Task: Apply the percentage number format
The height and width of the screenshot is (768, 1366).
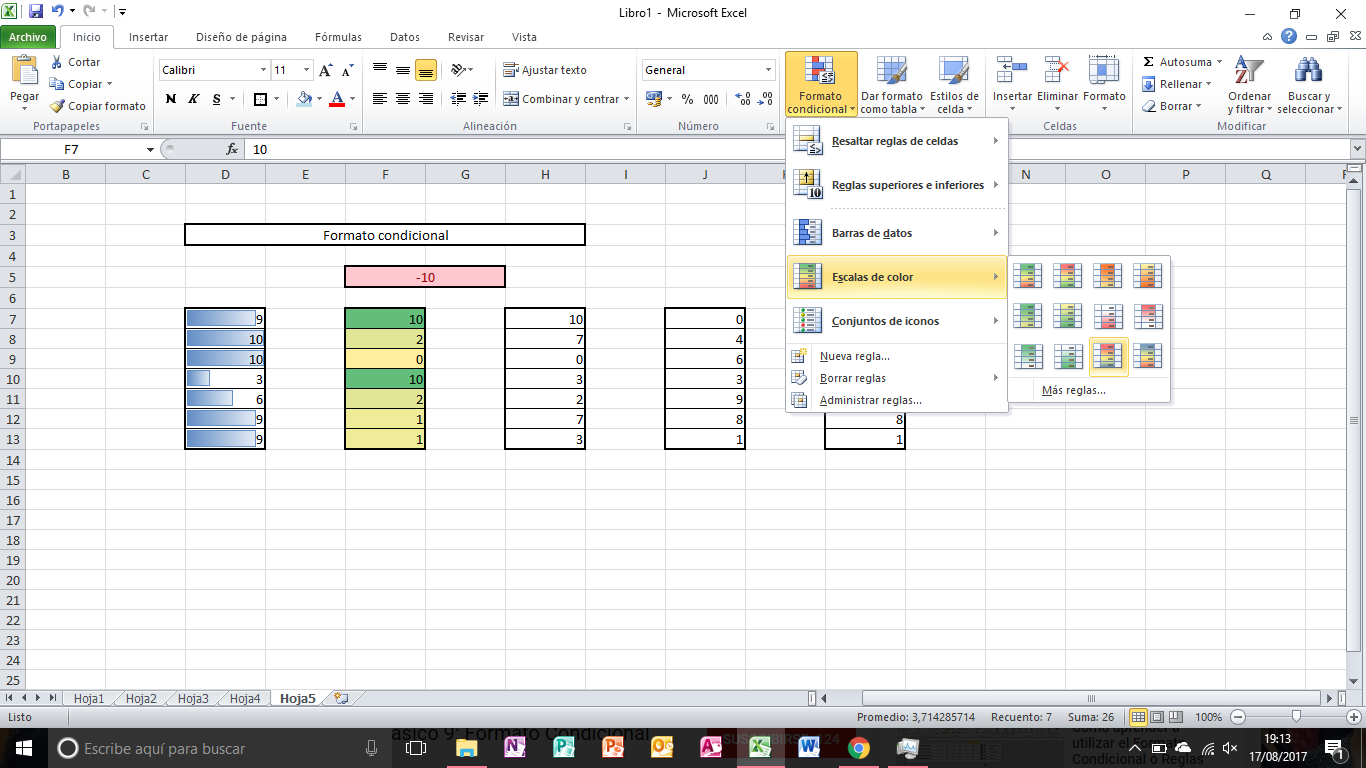Action: 686,99
